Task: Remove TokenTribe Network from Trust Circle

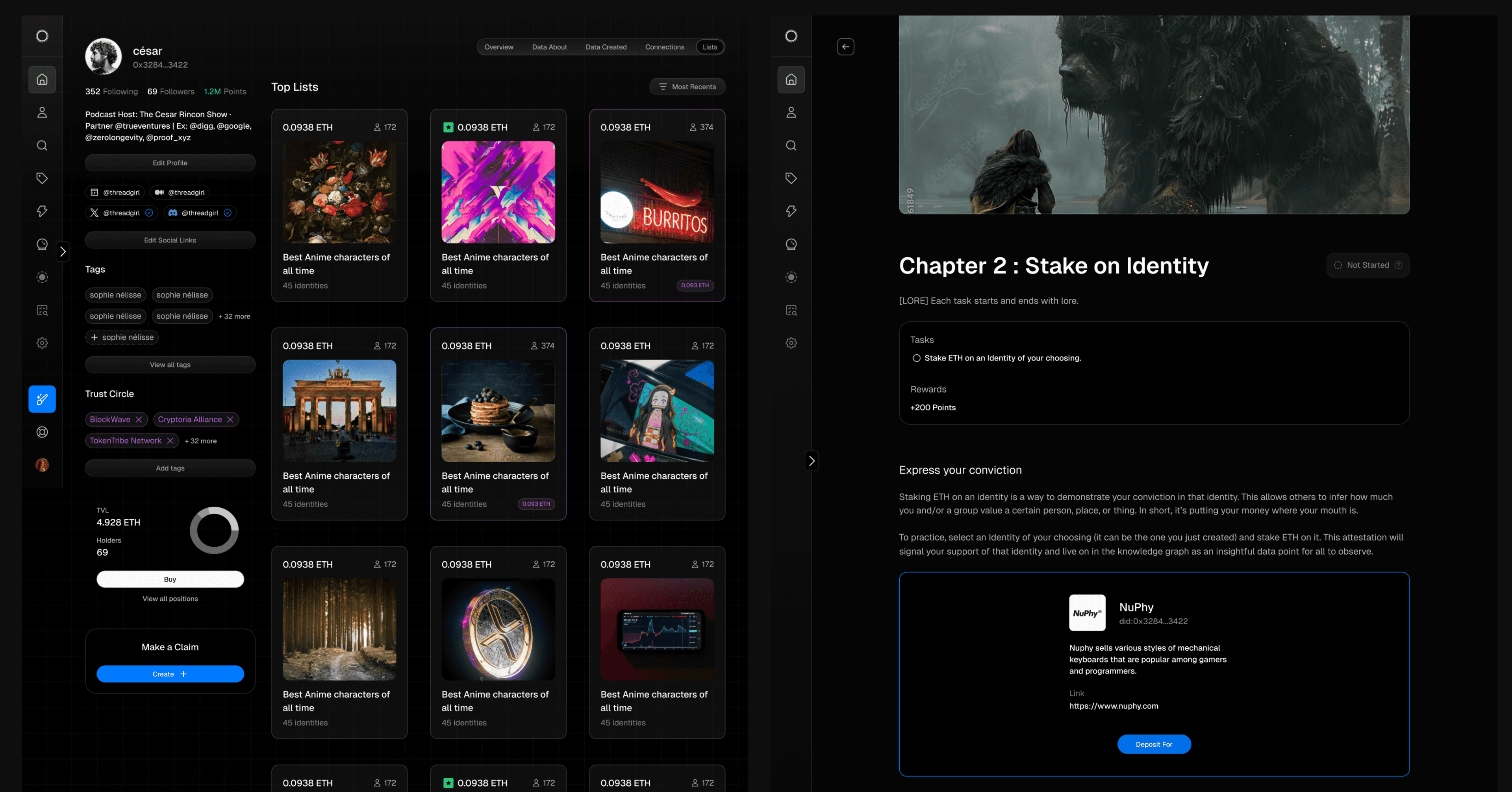Action: (x=170, y=440)
